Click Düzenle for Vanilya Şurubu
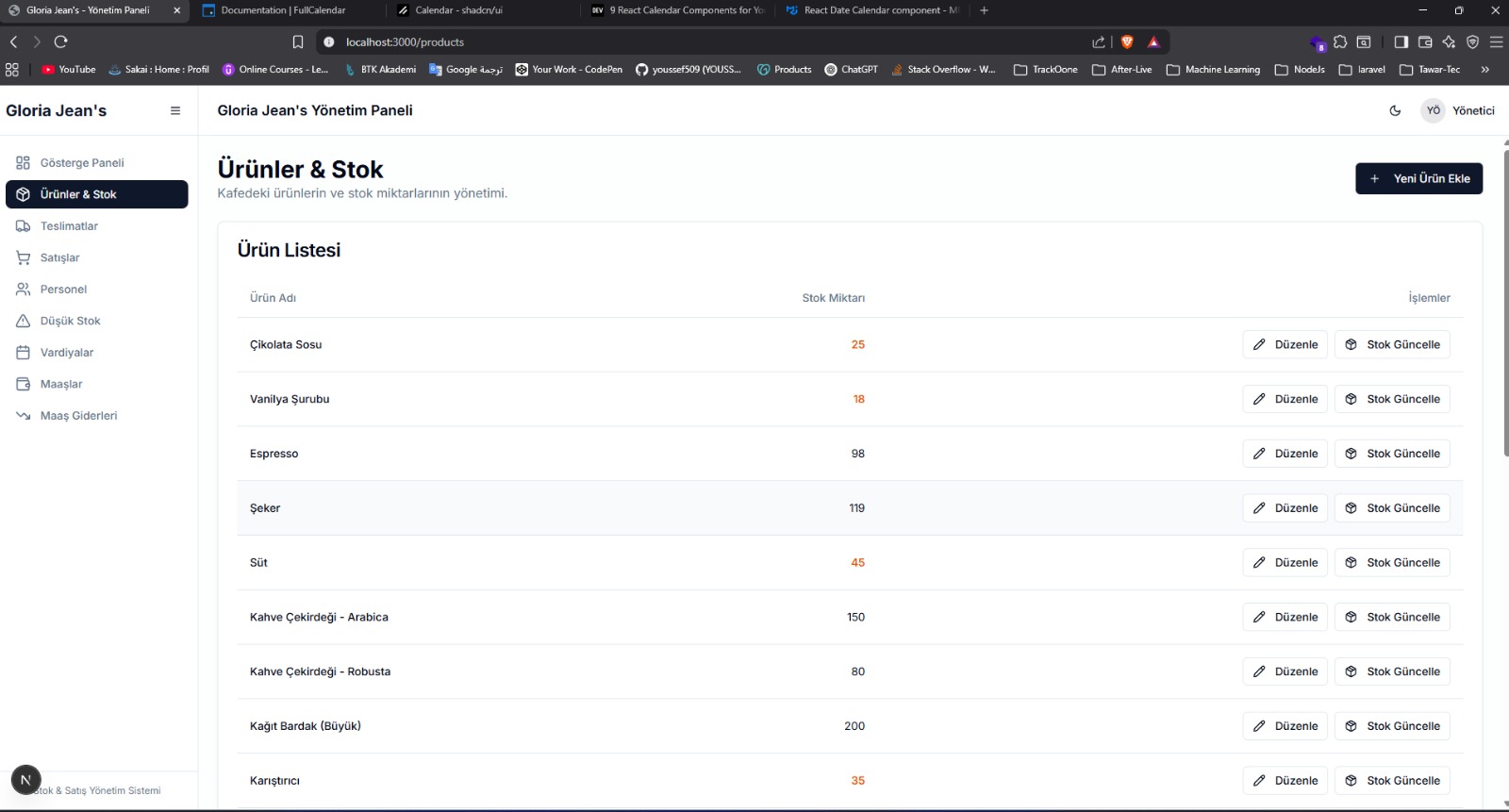Image resolution: width=1509 pixels, height=812 pixels. point(1285,399)
